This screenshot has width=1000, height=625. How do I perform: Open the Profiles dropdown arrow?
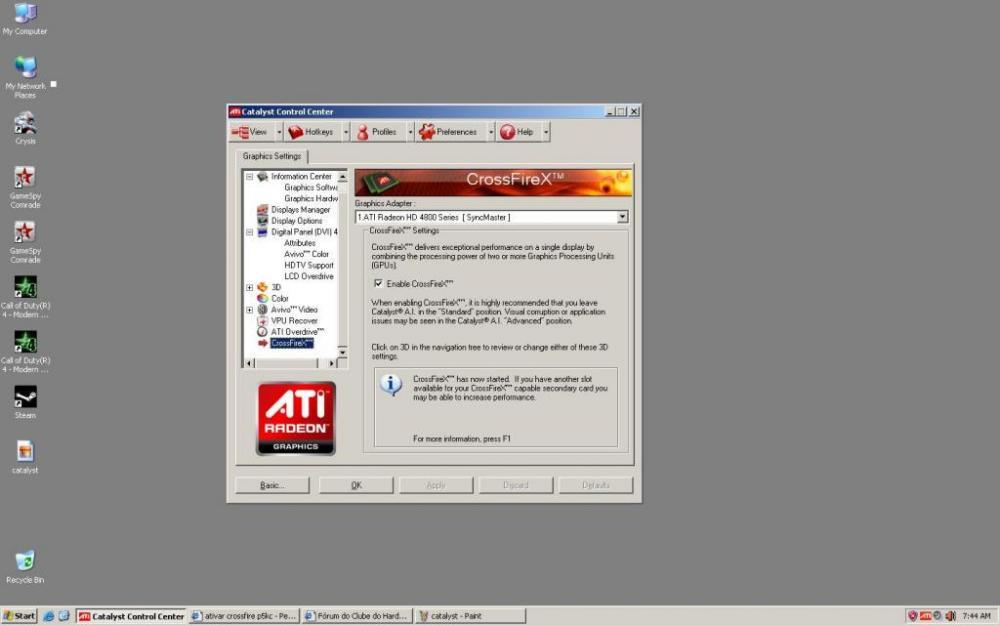[x=410, y=132]
